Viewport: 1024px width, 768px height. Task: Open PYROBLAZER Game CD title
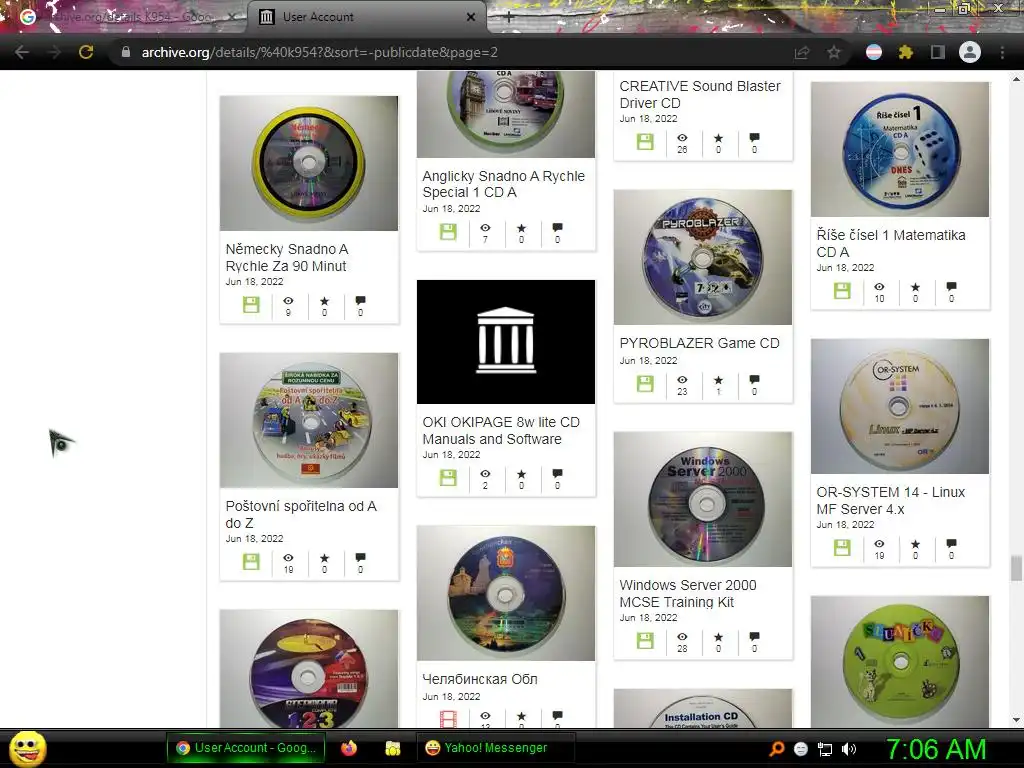pyautogui.click(x=699, y=343)
